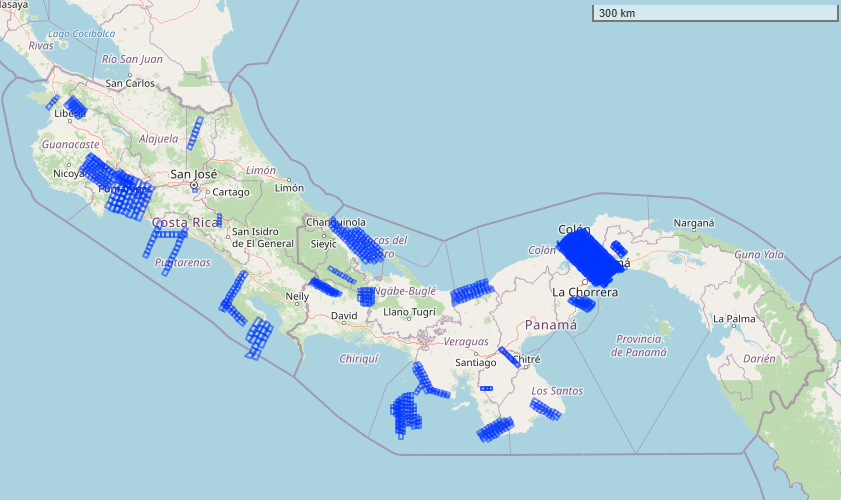Click the Neily town label
The height and width of the screenshot is (500, 841).
point(297,296)
